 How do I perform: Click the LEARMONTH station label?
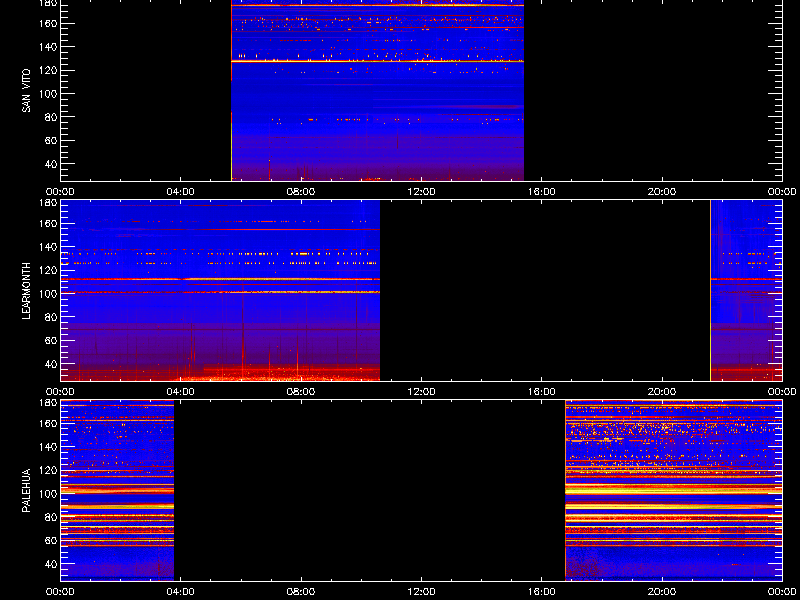[x=27, y=291]
